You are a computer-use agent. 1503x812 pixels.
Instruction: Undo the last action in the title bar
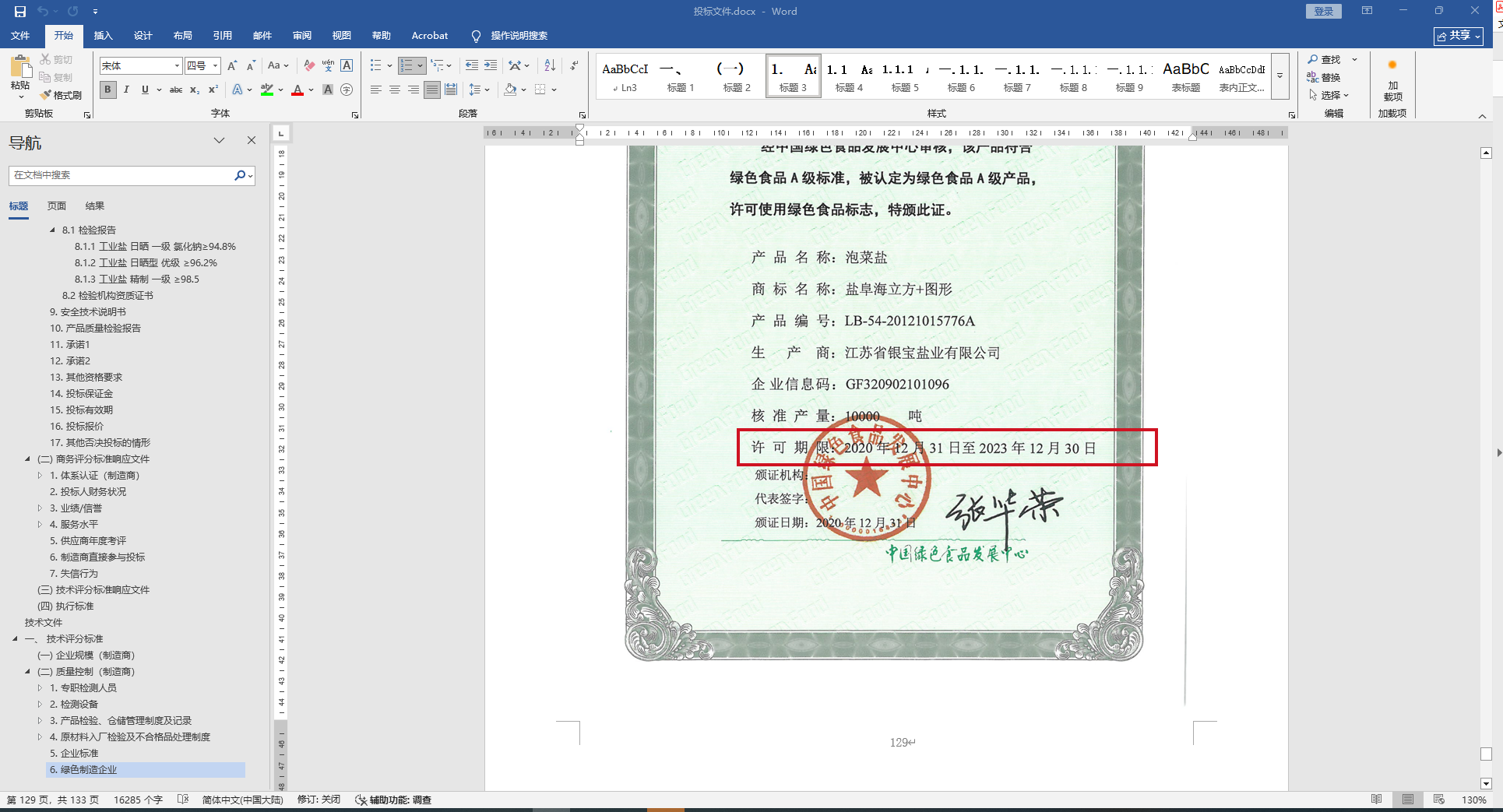pos(43,12)
